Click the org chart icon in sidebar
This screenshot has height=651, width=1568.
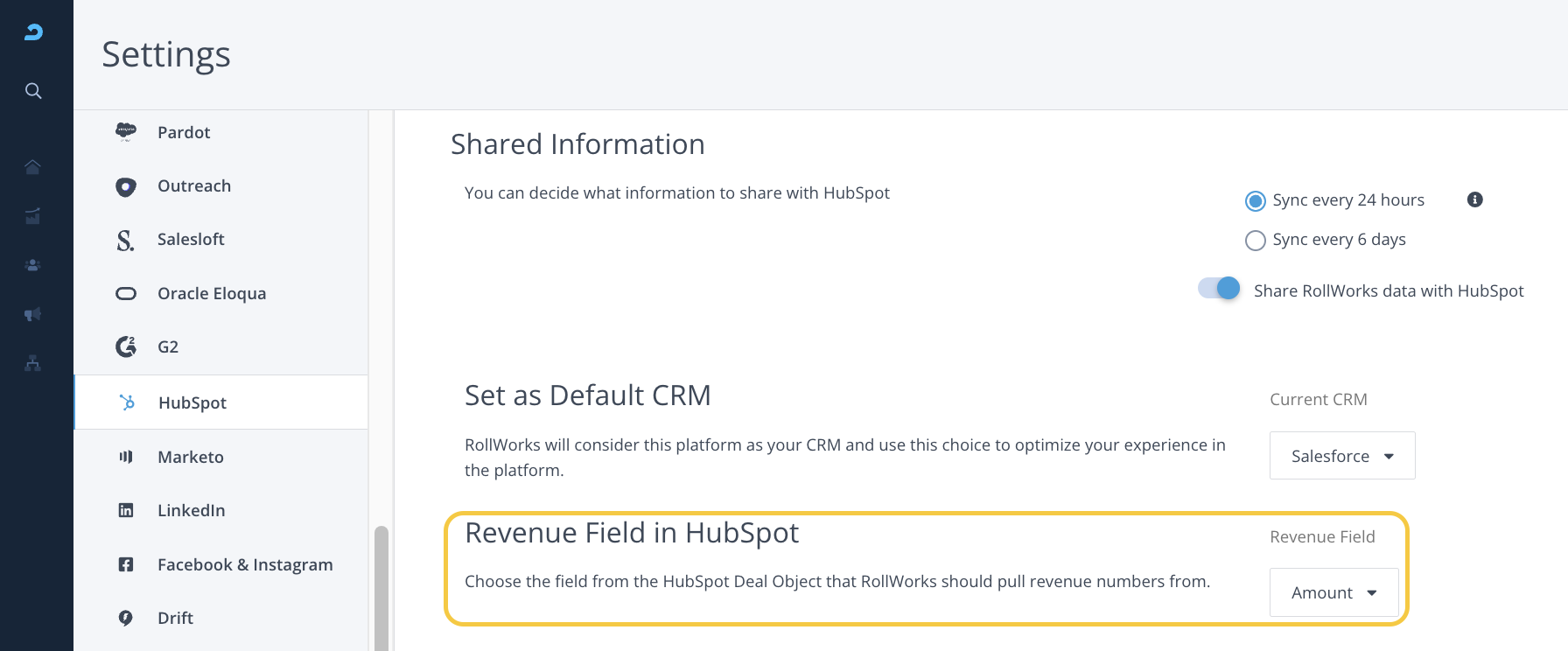[33, 363]
